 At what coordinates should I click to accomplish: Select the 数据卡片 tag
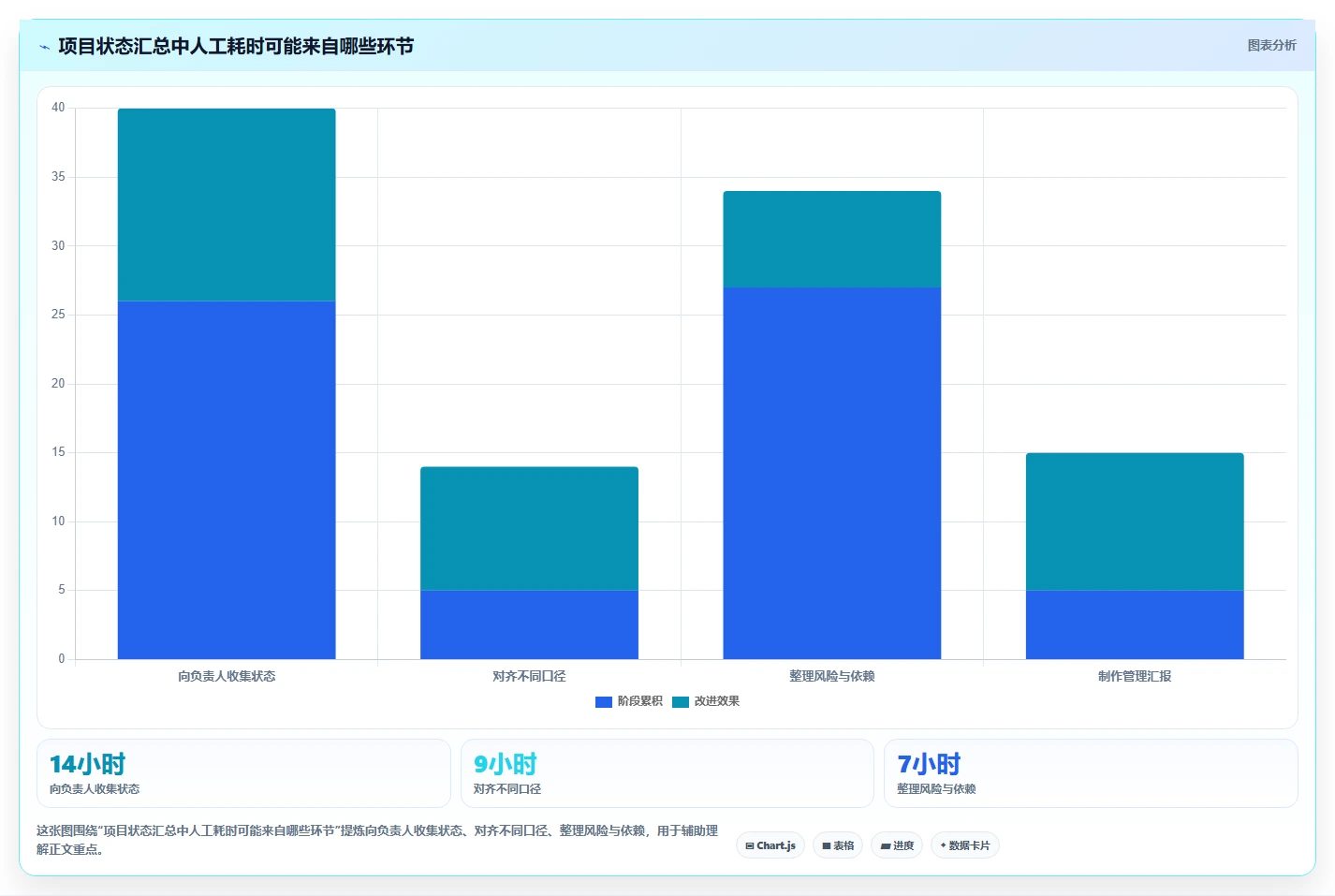click(x=965, y=845)
